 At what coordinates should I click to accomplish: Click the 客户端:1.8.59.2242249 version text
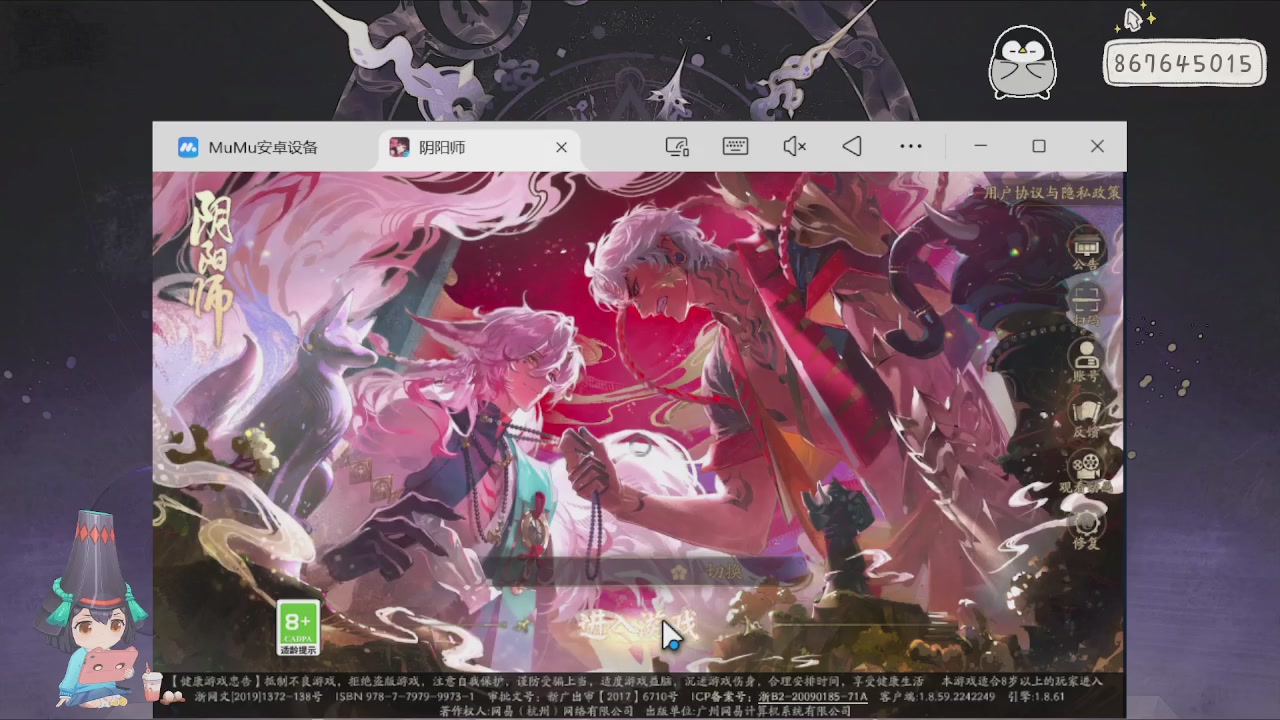937,697
